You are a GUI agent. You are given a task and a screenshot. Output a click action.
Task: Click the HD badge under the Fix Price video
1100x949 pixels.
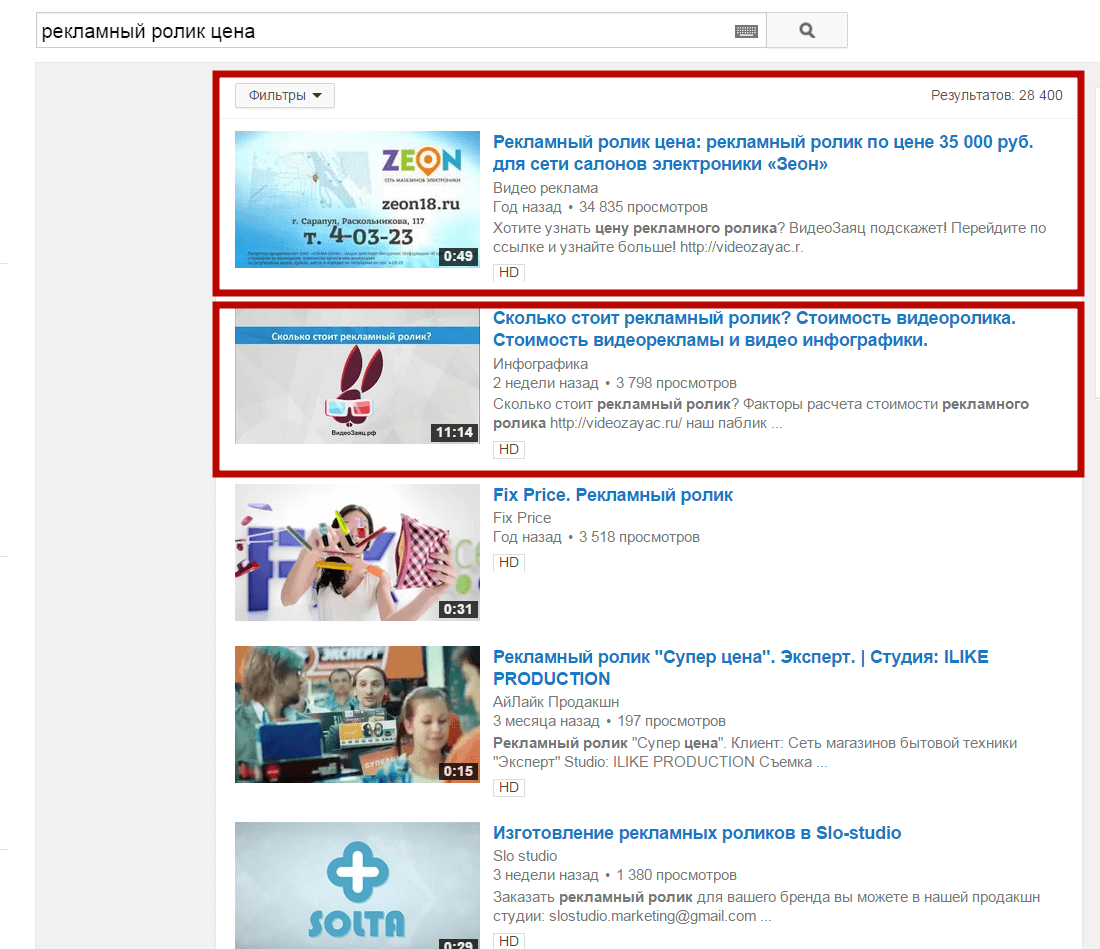[x=509, y=563]
